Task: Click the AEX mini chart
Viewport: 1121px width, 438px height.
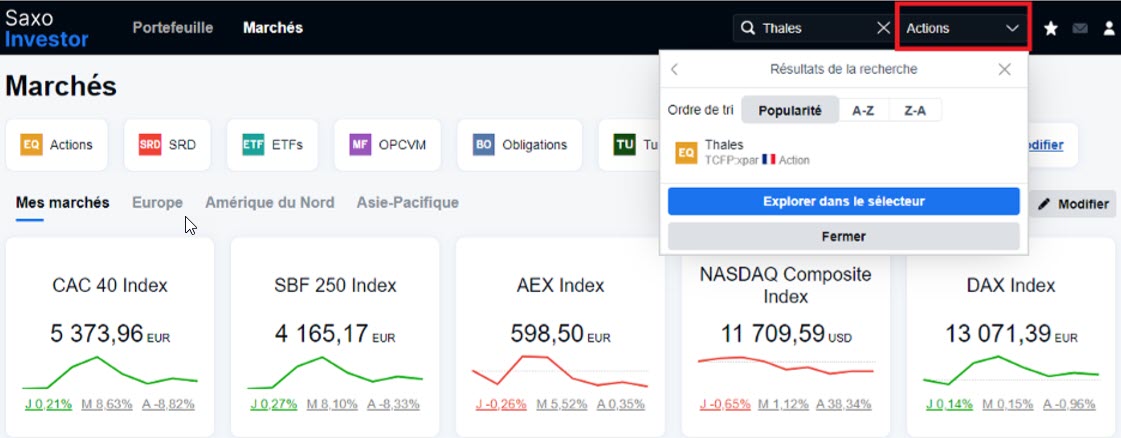Action: (x=560, y=371)
